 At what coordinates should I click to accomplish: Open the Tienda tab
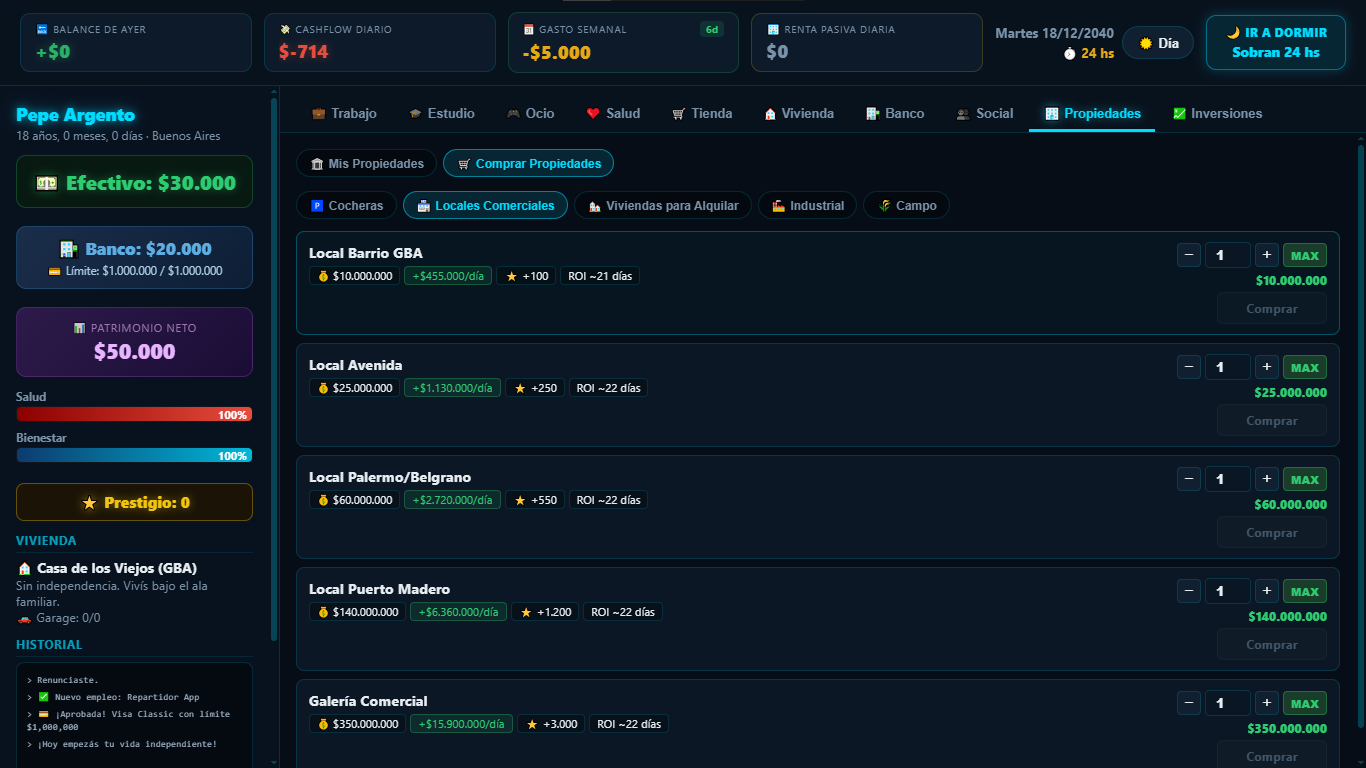tap(702, 113)
